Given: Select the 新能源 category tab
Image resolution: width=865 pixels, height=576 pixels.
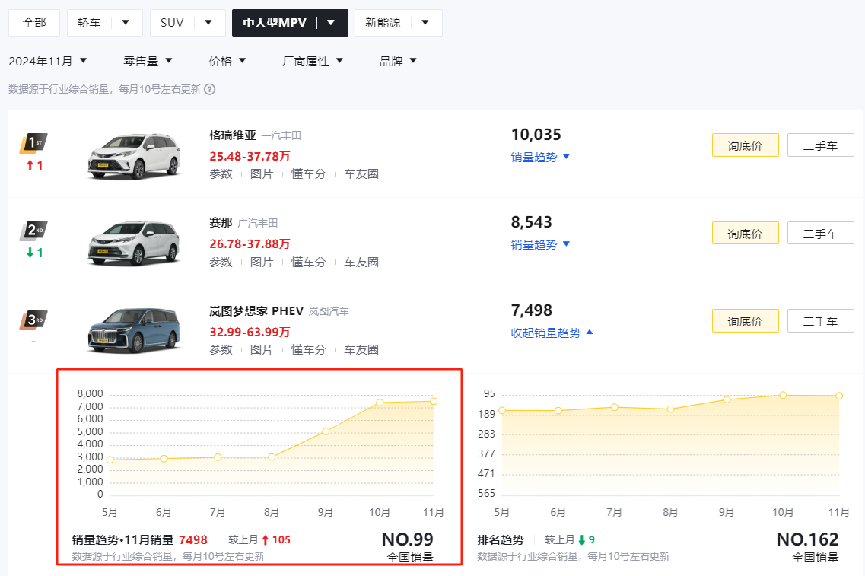Looking at the screenshot, I should pos(382,23).
